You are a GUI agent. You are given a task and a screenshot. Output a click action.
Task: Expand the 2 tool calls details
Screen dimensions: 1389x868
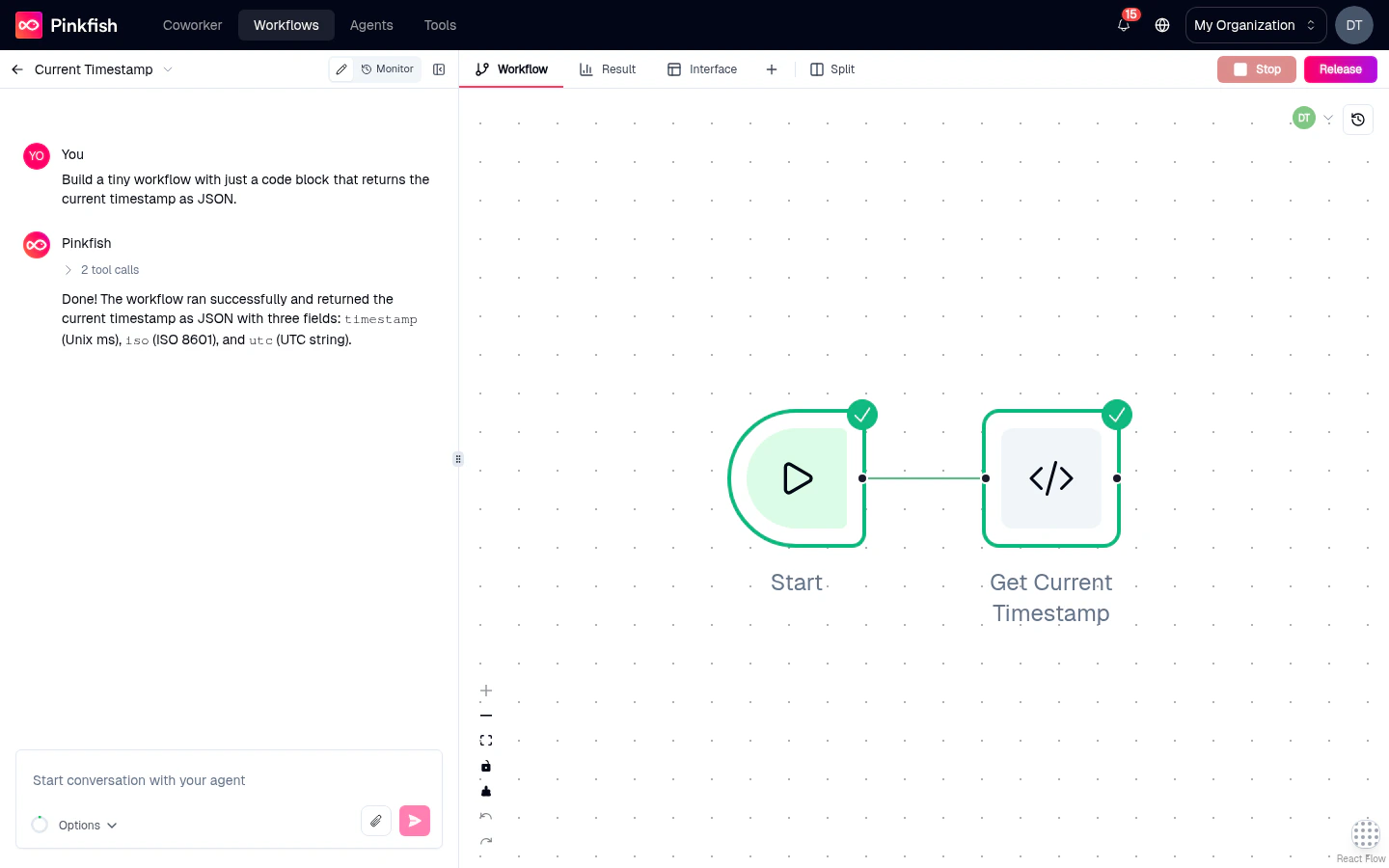tap(100, 269)
